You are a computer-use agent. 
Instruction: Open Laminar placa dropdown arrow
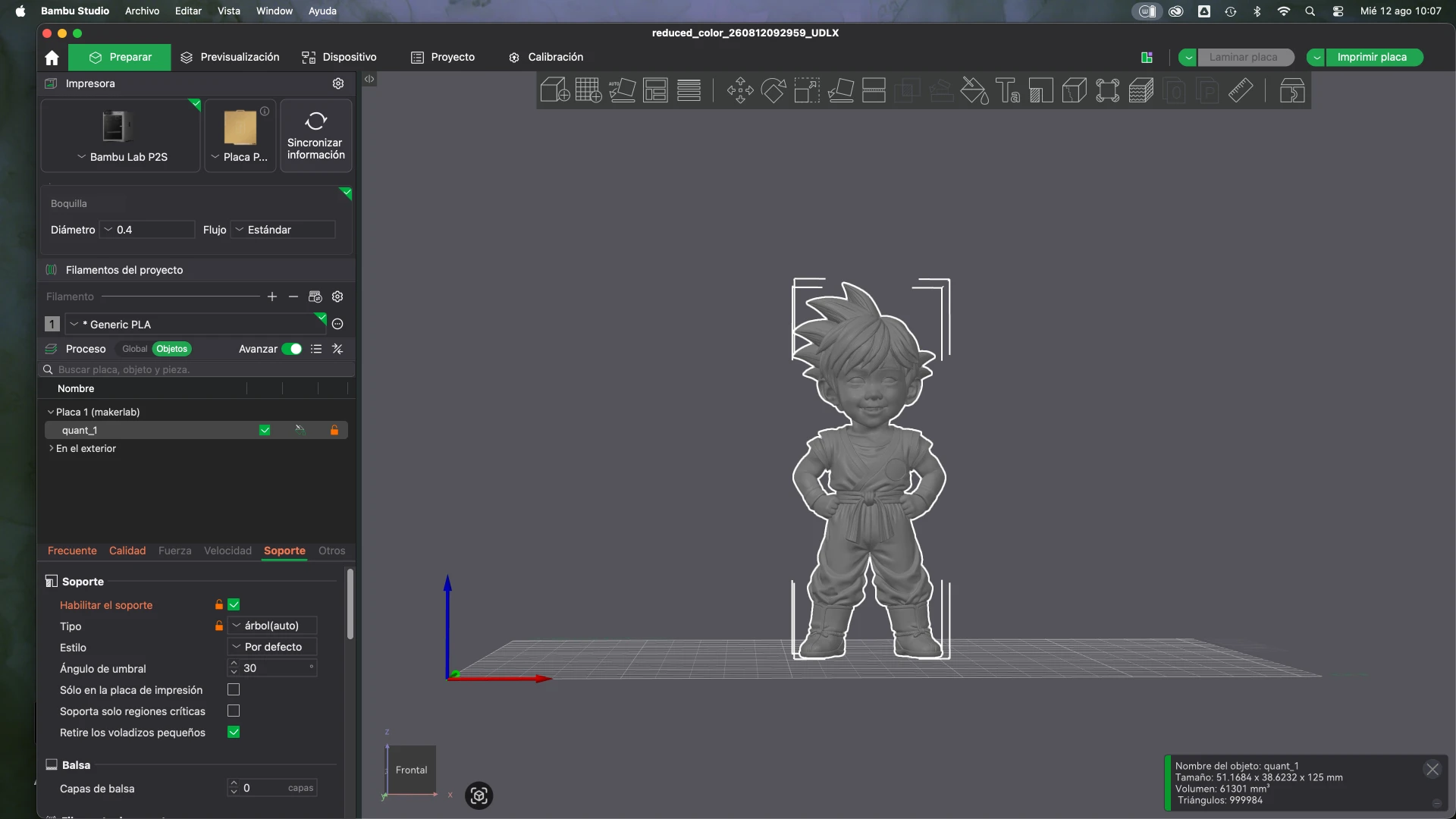1188,58
